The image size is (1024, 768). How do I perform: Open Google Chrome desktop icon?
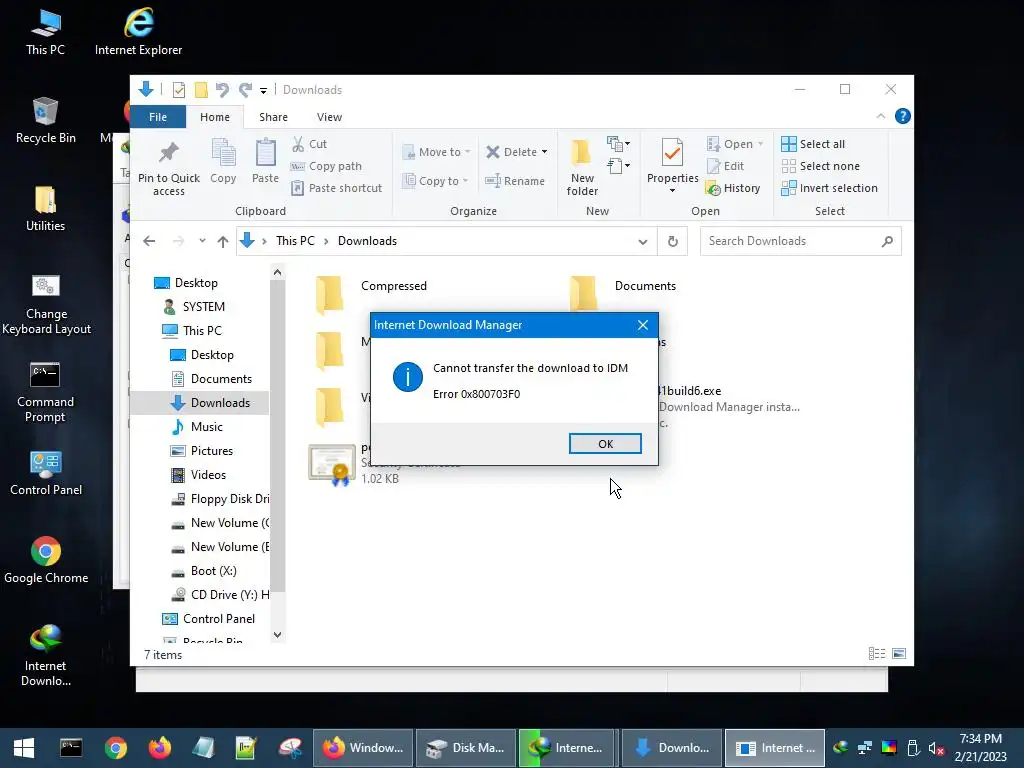click(x=46, y=560)
